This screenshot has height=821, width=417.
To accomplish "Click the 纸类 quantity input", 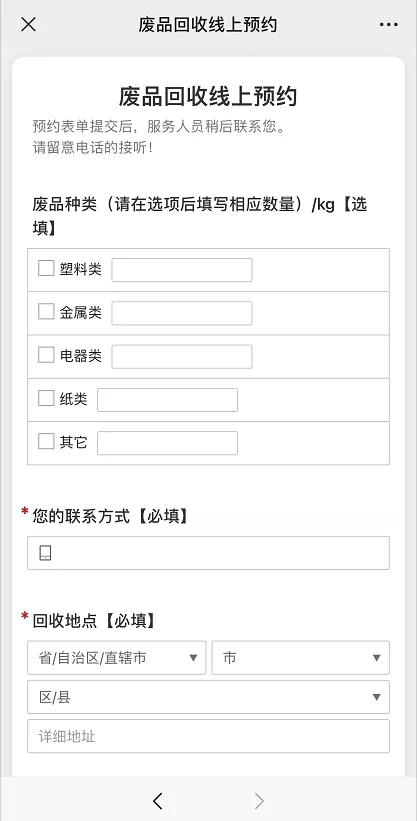I will coord(167,400).
